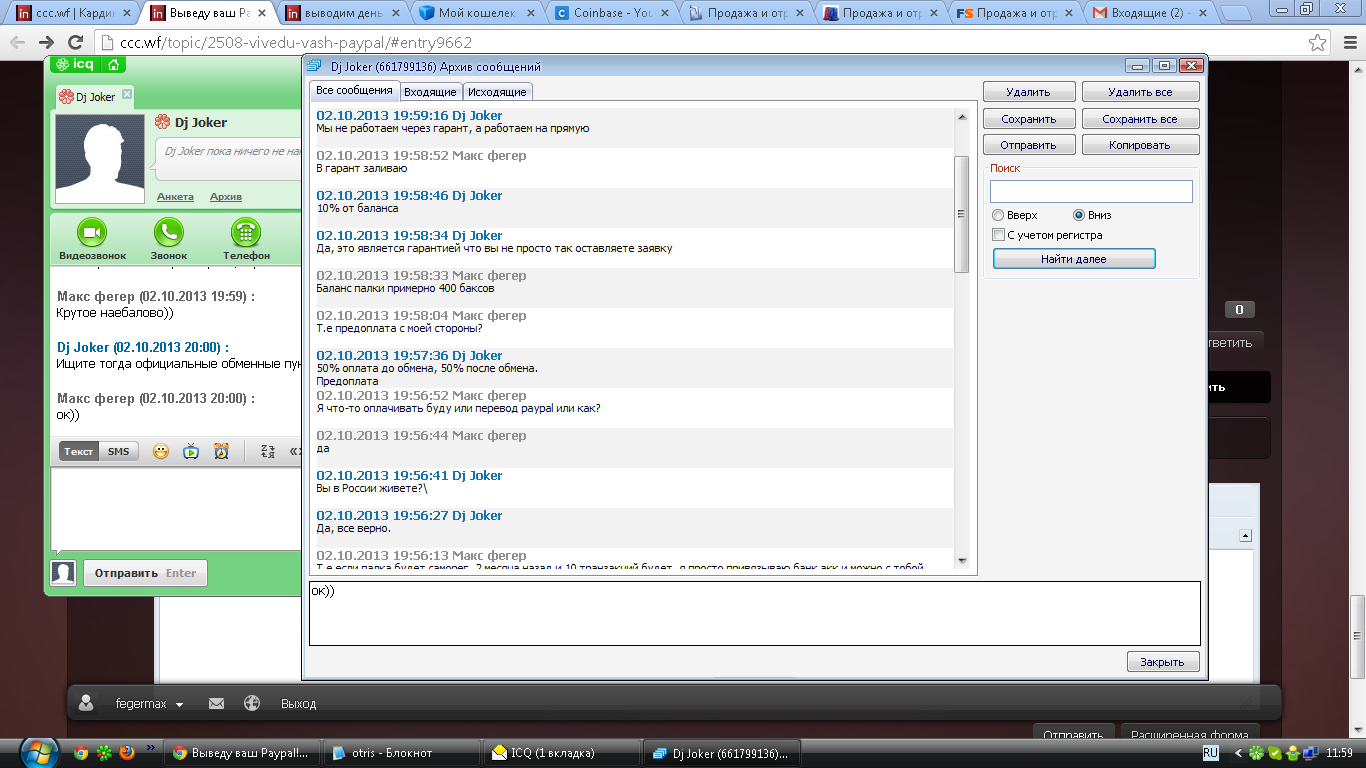Open the smiley emoticon picker
Screen dimensions: 1366x768
click(x=160, y=451)
